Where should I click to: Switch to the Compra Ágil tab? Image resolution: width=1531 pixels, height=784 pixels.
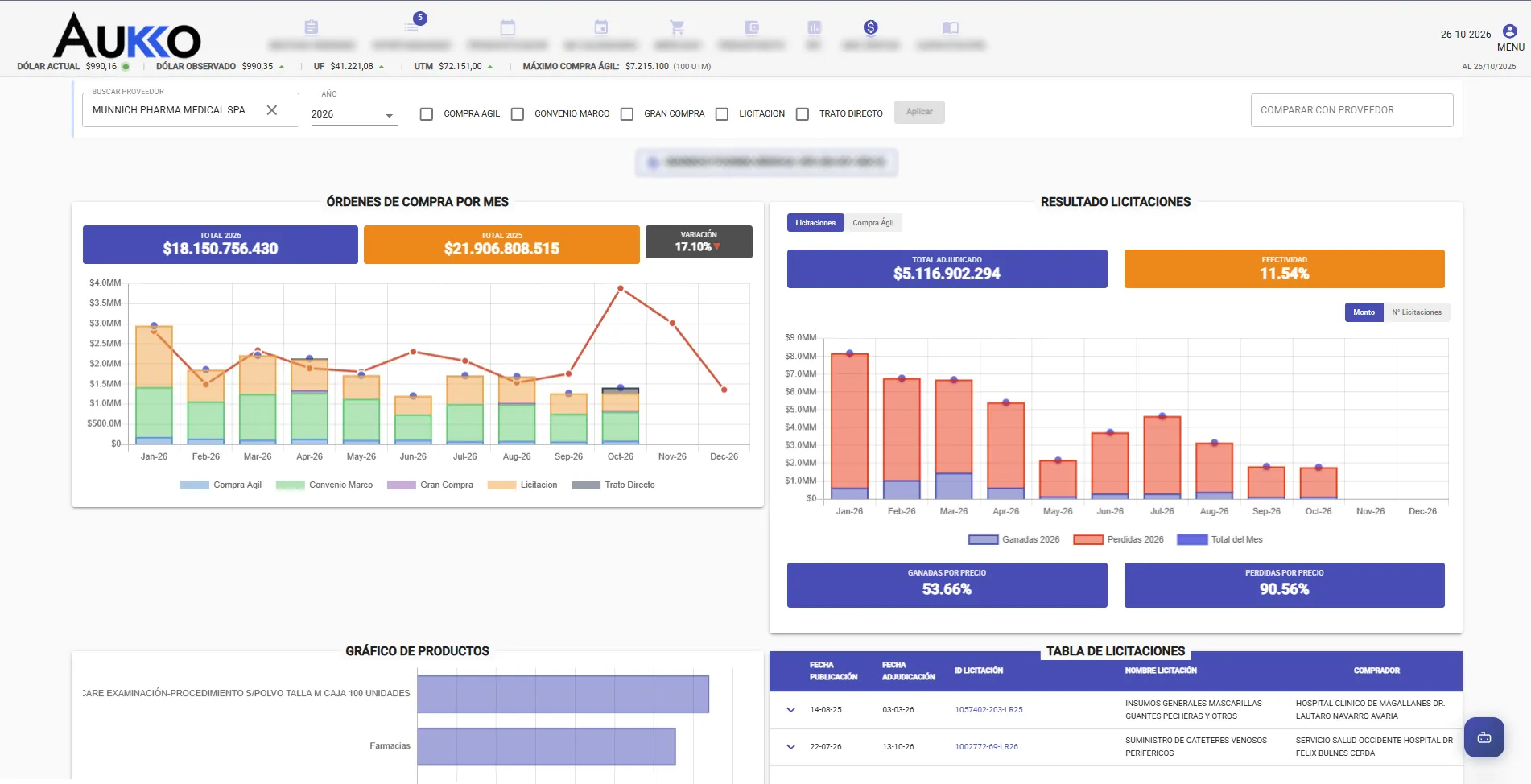pos(873,223)
